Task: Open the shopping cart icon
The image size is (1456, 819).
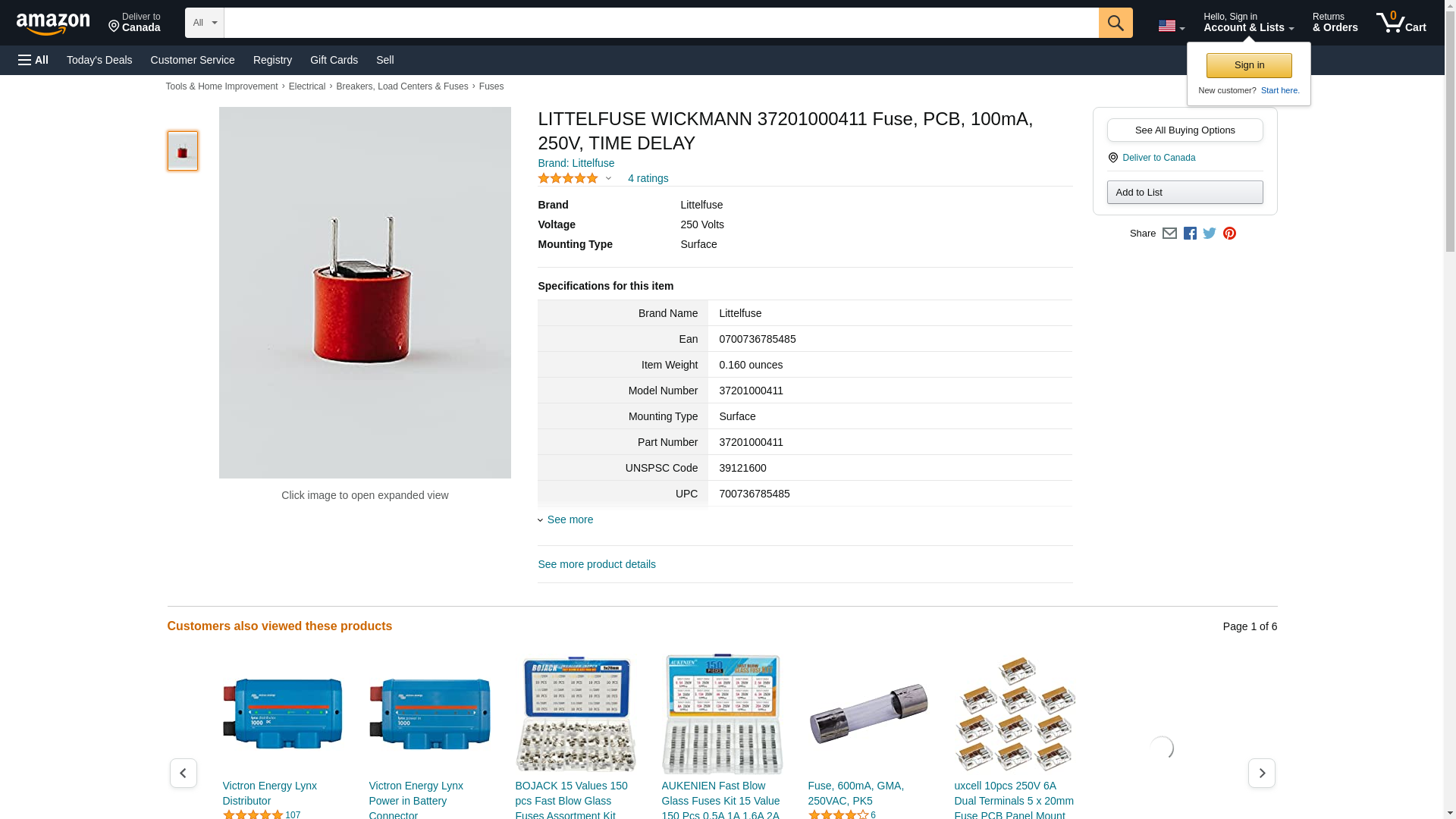Action: [x=1401, y=23]
